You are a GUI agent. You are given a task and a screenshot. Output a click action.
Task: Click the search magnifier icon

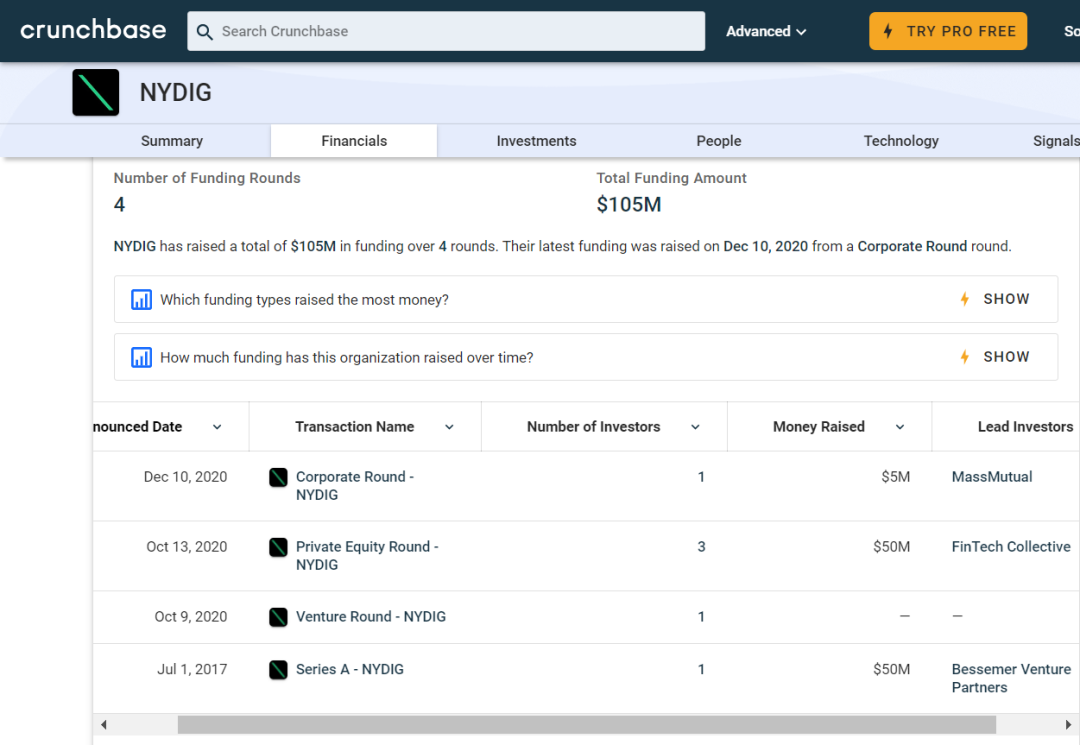click(205, 32)
